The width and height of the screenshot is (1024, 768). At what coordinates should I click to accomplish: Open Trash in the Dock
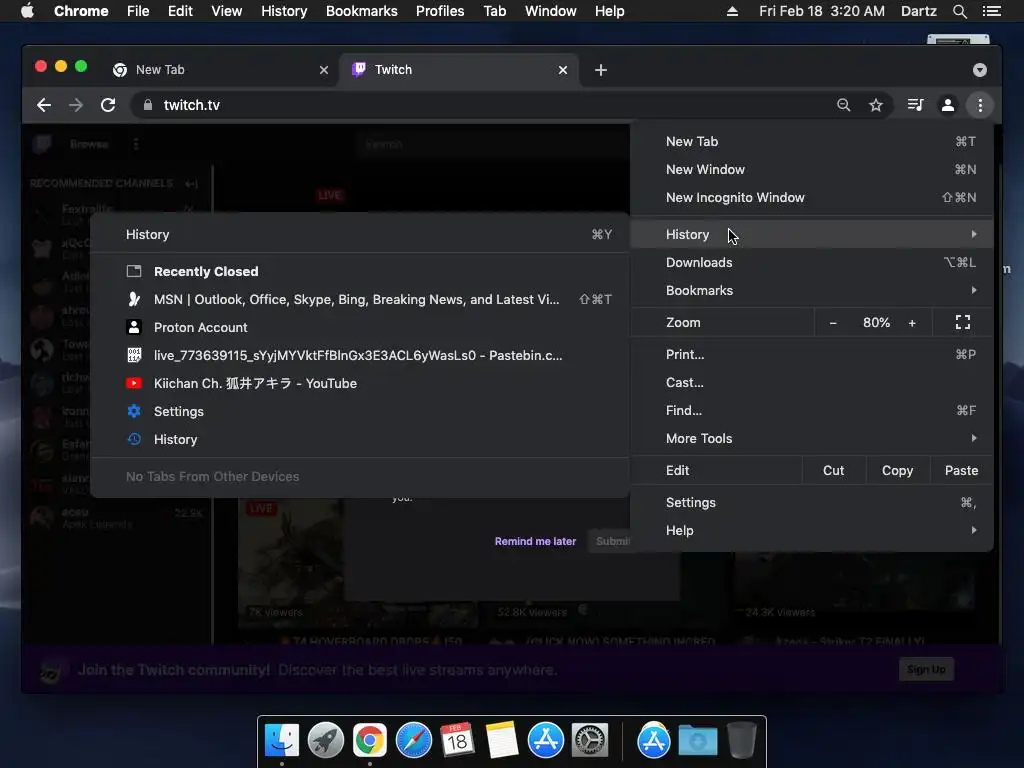pos(742,741)
